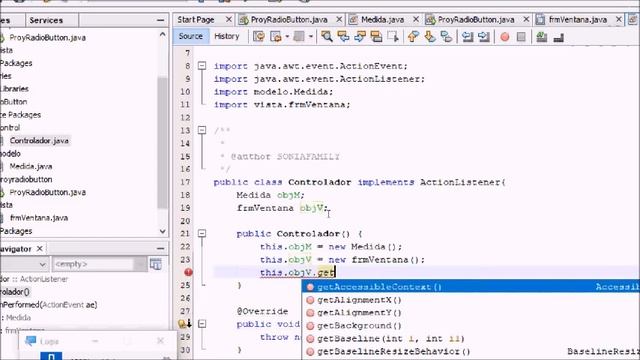Click the gray disabled toolbar icon beside history arrows
The image size is (640, 360).
299,37
